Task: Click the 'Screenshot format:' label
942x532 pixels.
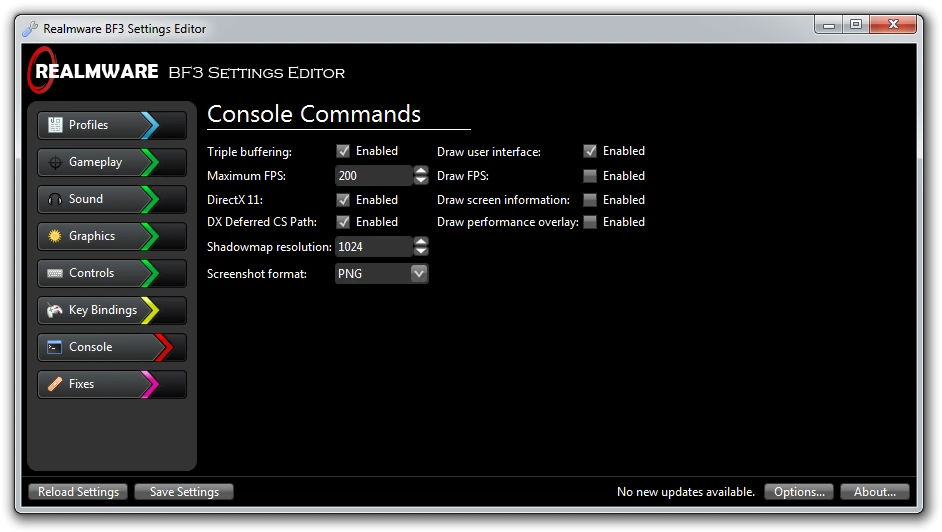Action: point(257,274)
